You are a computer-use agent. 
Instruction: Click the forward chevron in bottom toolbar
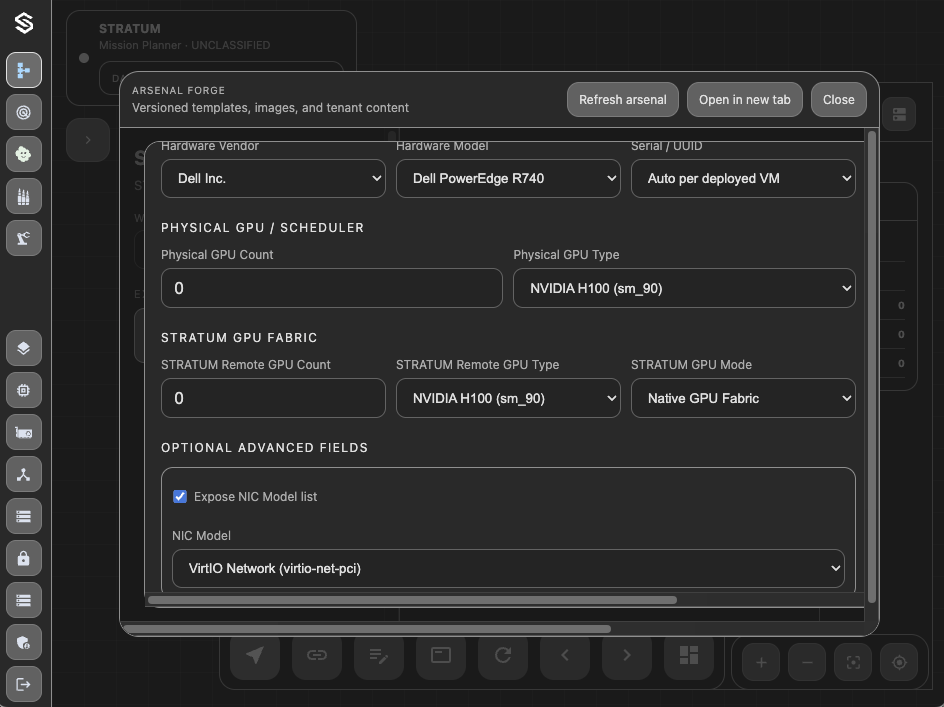pyautogui.click(x=627, y=655)
